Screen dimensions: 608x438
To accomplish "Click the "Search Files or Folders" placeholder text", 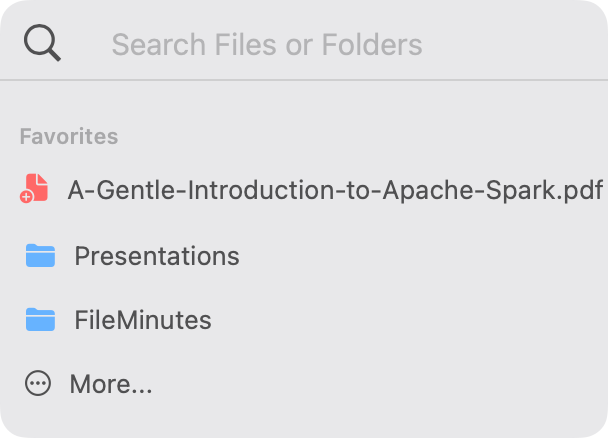I will [266, 44].
